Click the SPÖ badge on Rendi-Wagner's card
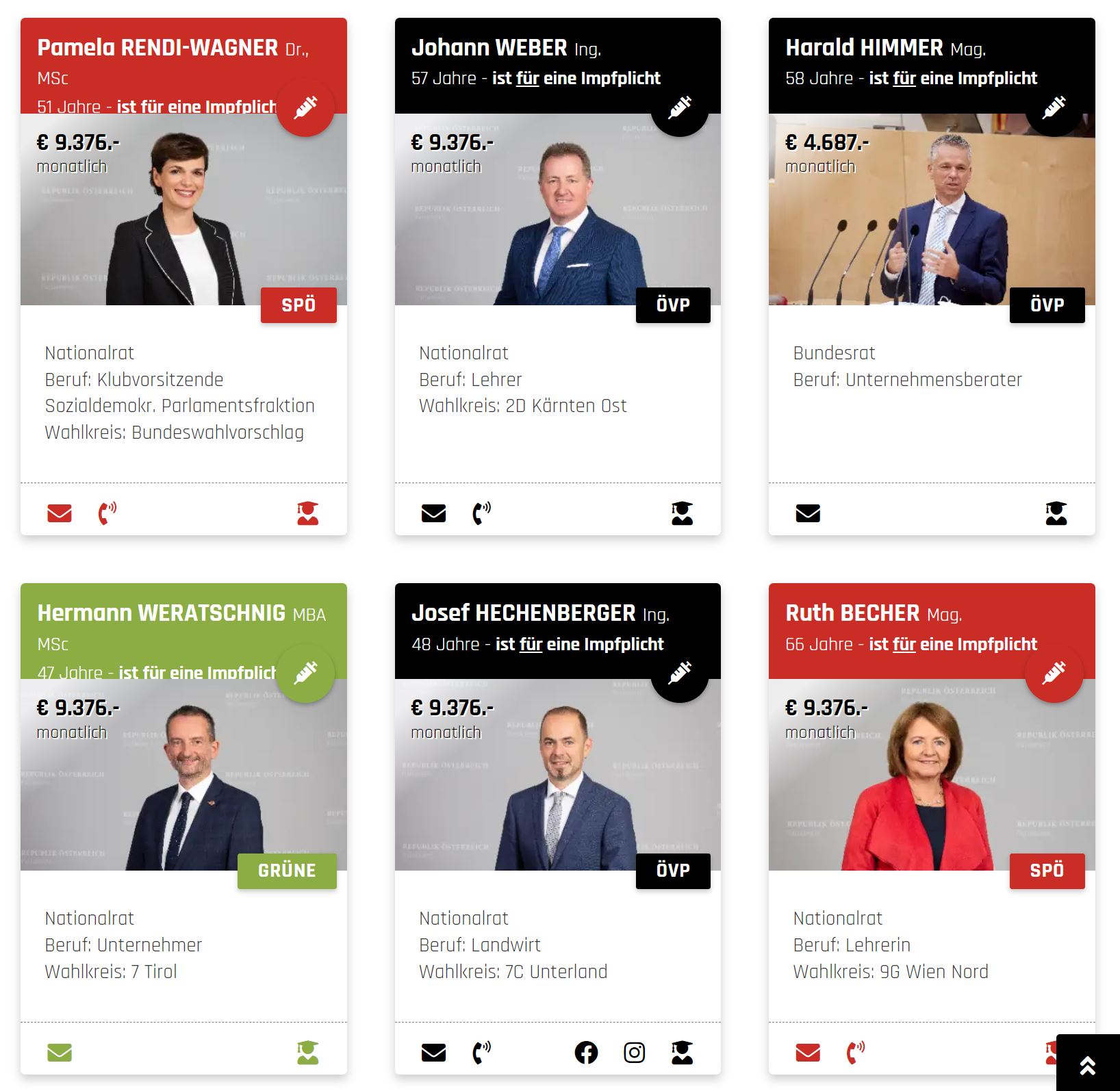 pyautogui.click(x=298, y=305)
